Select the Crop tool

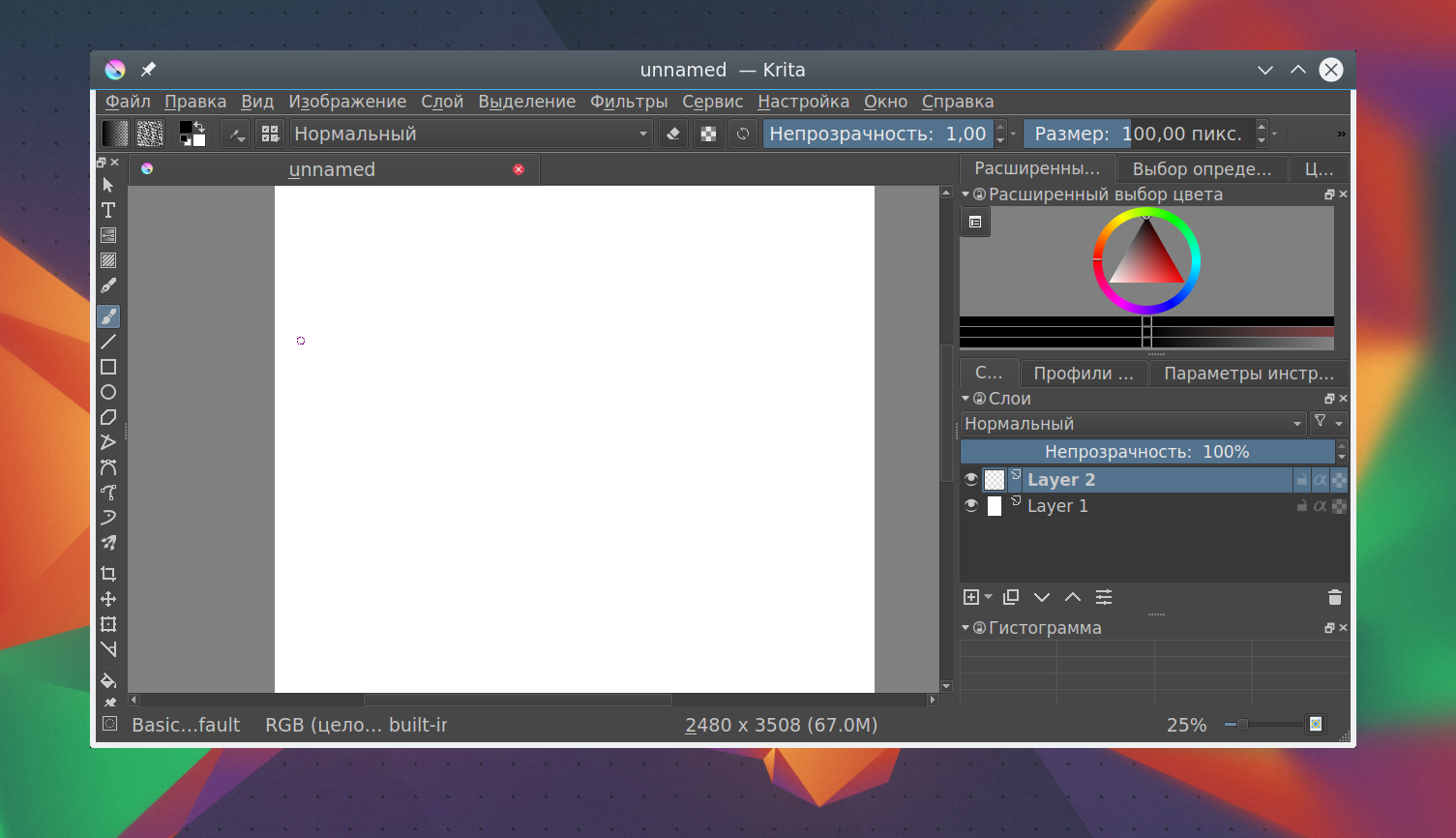coord(108,574)
